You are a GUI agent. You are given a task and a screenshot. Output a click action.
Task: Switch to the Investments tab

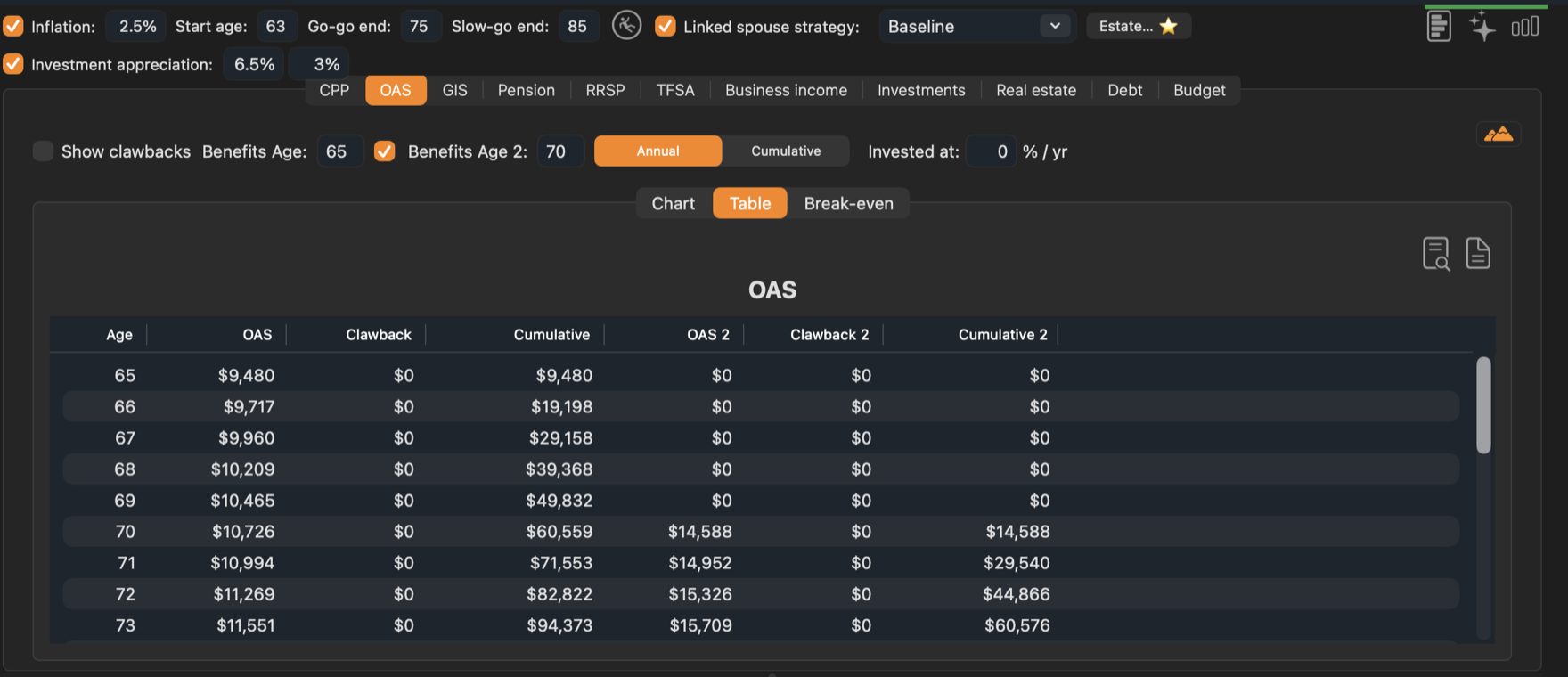921,90
